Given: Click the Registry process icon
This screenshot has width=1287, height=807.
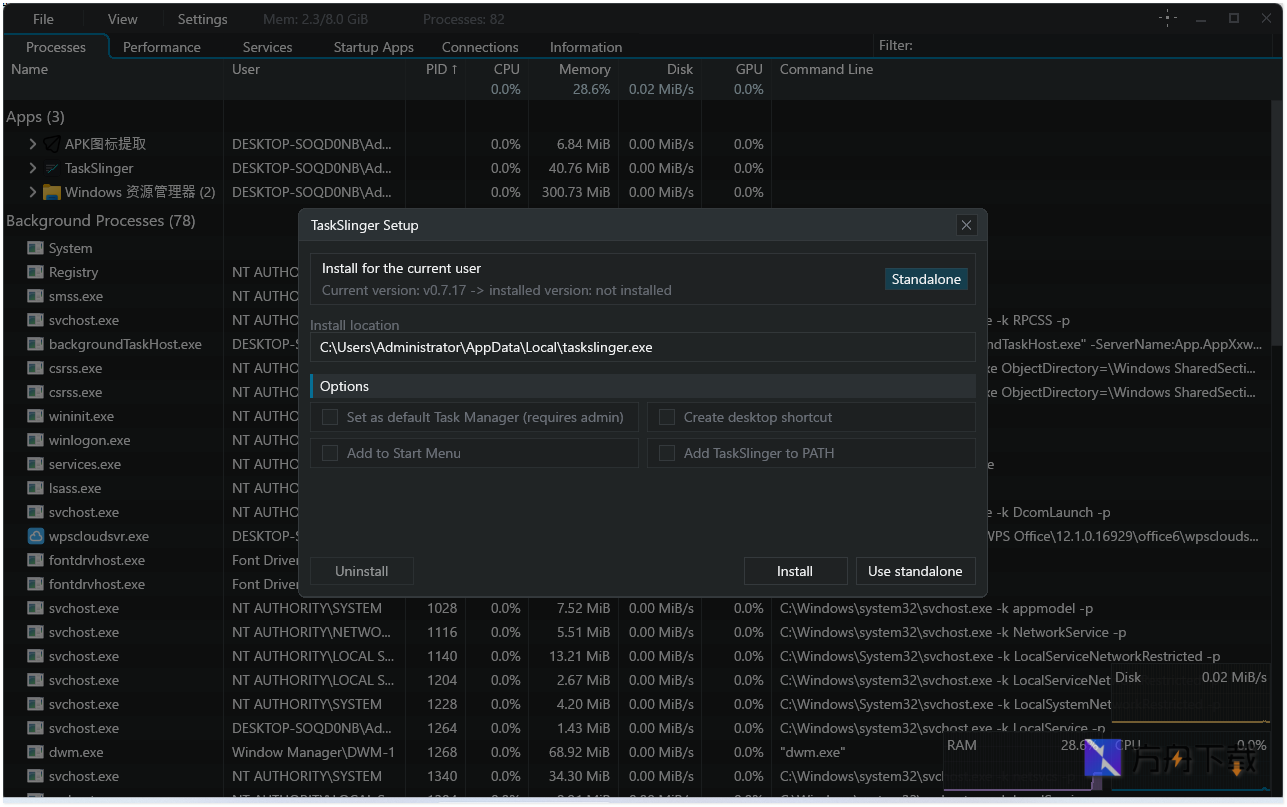Looking at the screenshot, I should (35, 272).
